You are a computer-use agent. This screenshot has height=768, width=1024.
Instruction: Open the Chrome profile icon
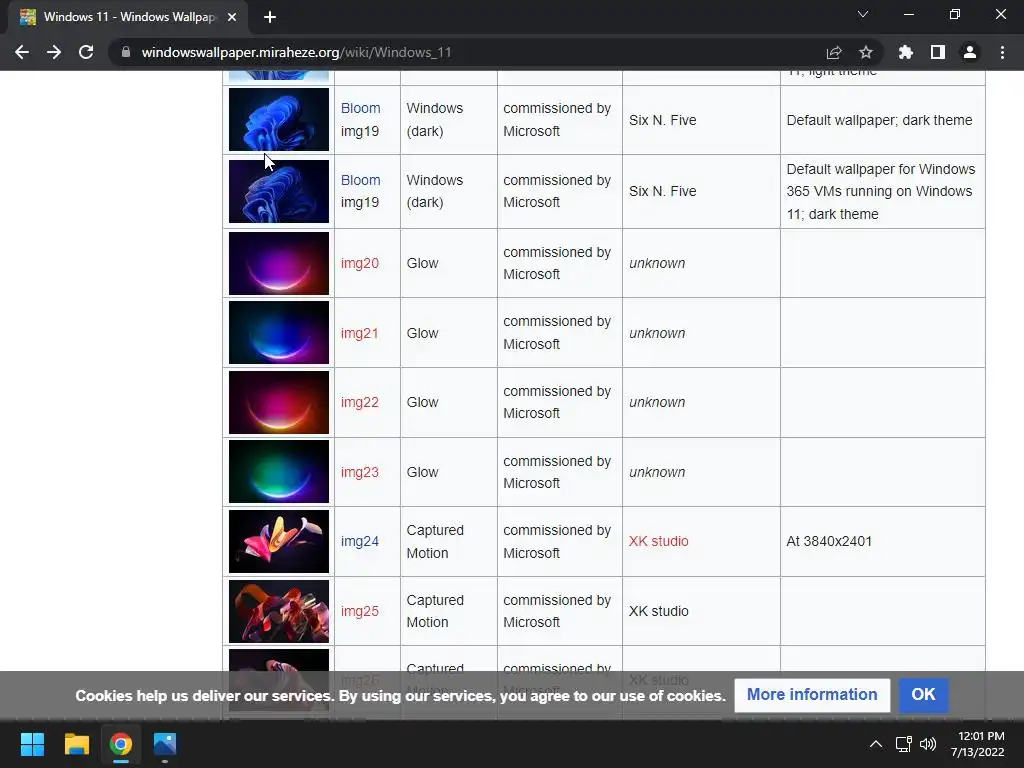pos(970,52)
